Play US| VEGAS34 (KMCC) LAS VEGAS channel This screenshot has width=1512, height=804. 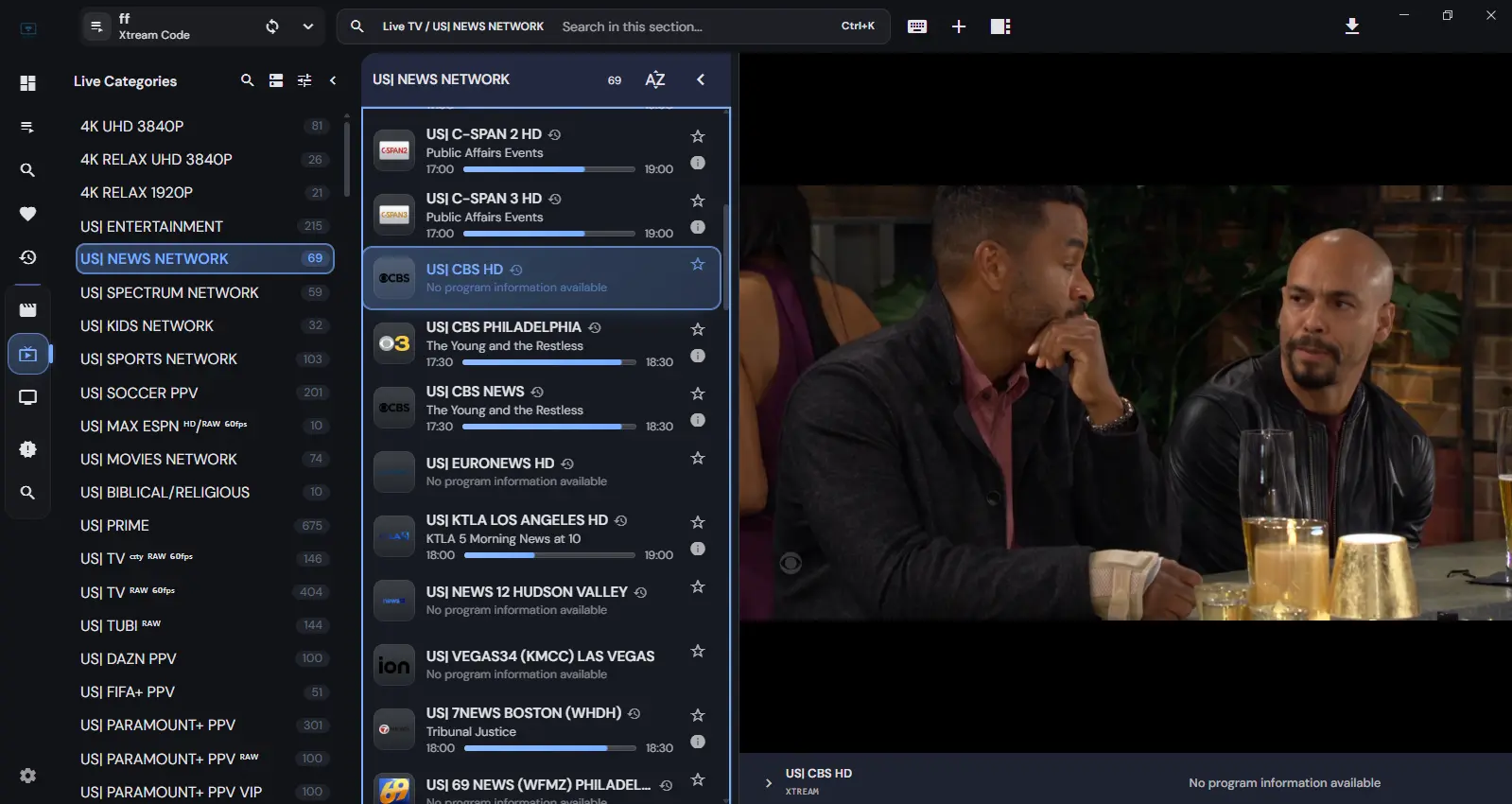point(542,665)
